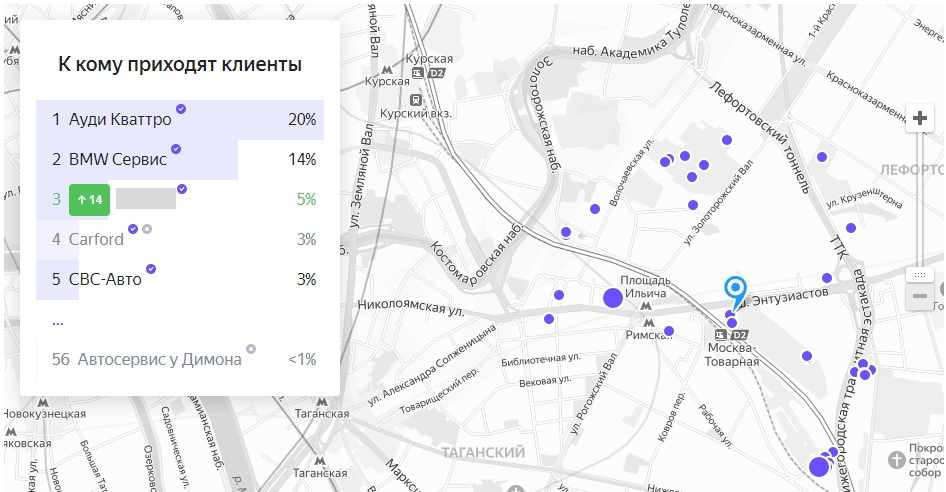
Task: Click the blue location pin on шоссе Энтузиастов
Action: click(x=735, y=293)
